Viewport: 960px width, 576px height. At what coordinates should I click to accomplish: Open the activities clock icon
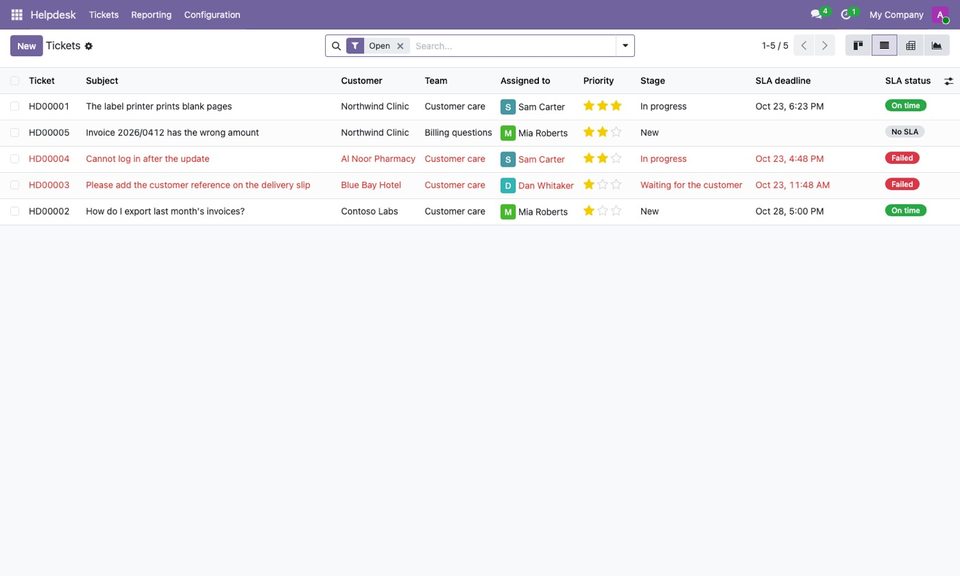tap(846, 14)
